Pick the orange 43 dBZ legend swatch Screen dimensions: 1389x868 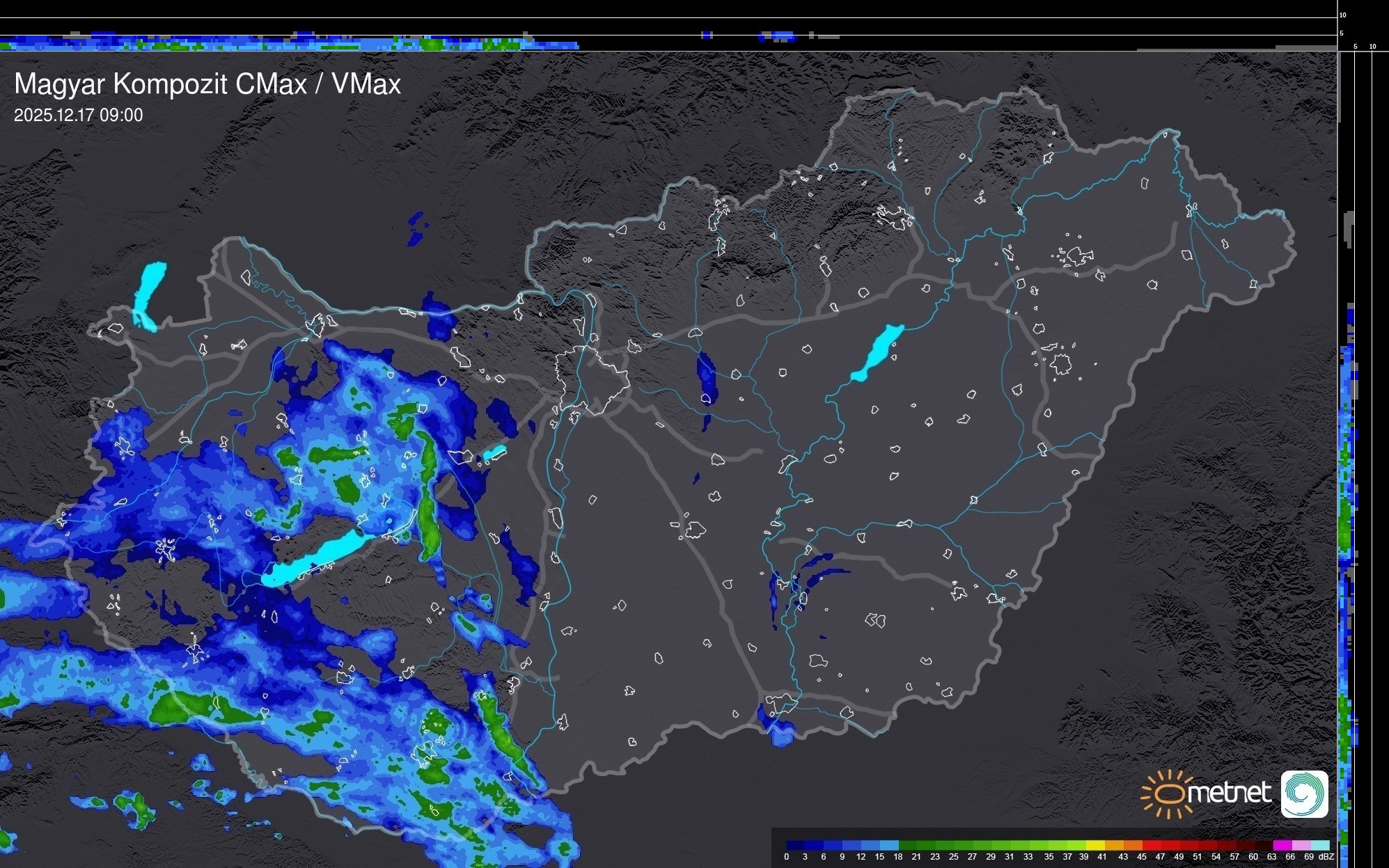(x=1133, y=845)
